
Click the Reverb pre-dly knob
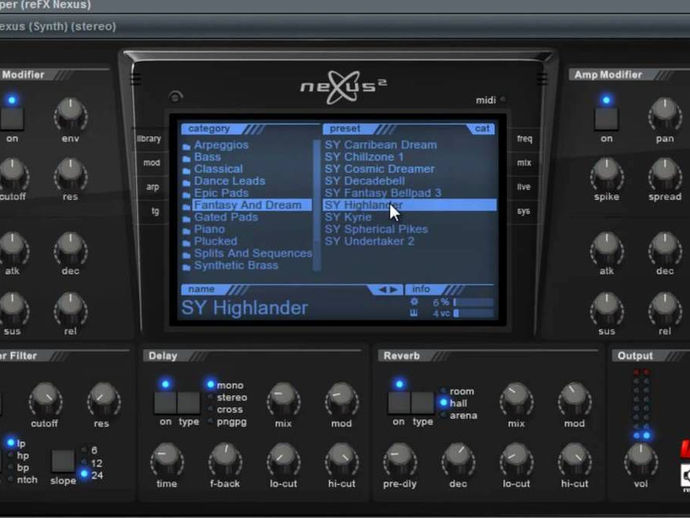(400, 460)
